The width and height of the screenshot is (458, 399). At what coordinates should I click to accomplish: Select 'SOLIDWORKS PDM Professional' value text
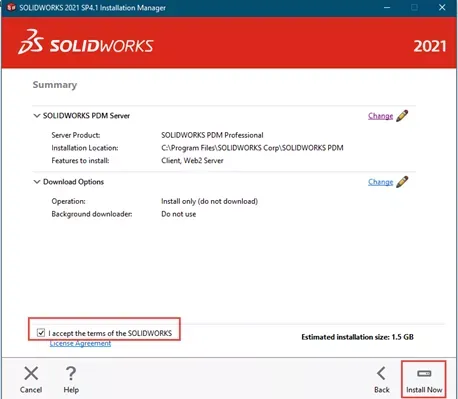(x=212, y=135)
